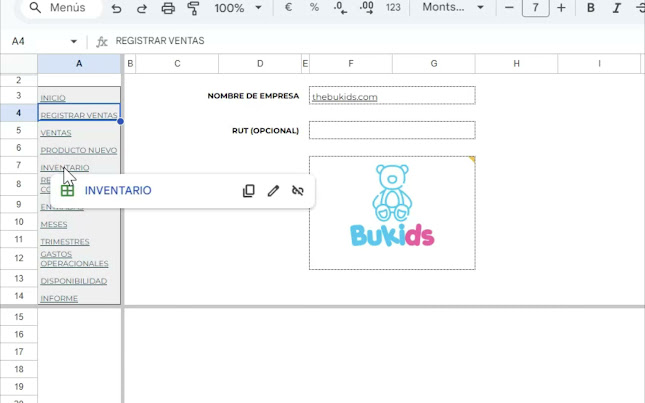Edit the link with pencil icon
The image size is (645, 403).
273,190
